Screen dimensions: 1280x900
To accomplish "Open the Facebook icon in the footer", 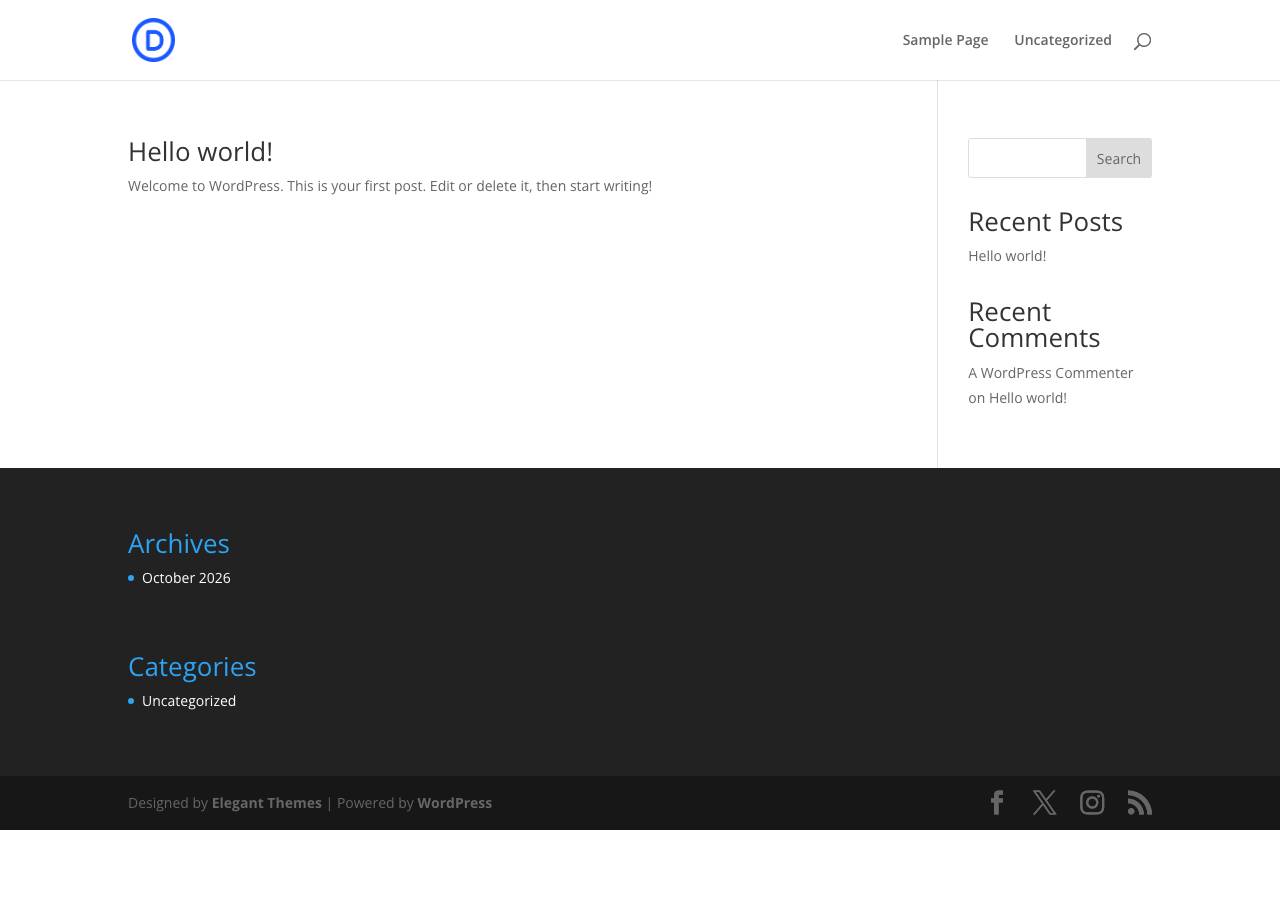I will 997,803.
